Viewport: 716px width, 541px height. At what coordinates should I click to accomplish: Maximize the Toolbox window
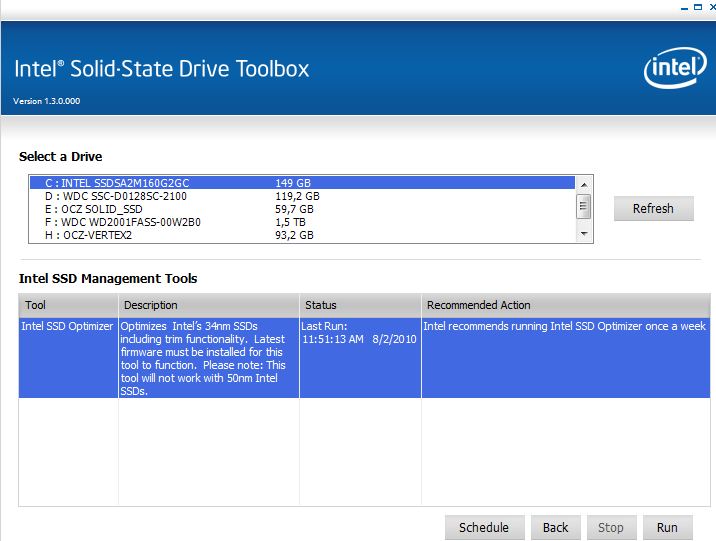[x=698, y=7]
